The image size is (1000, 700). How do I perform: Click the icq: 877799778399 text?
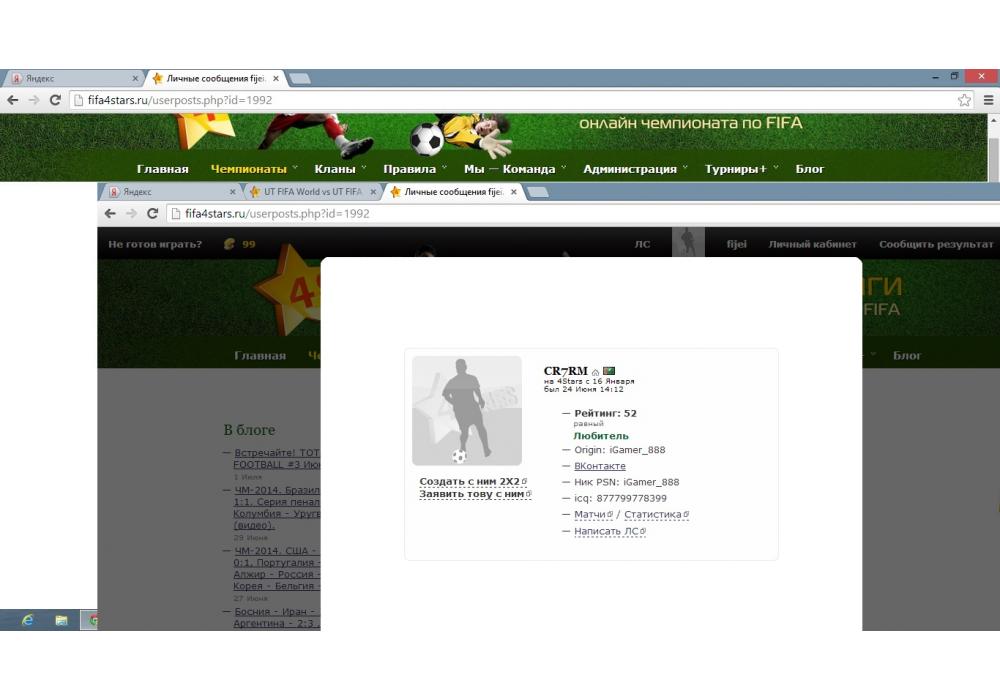pyautogui.click(x=620, y=499)
